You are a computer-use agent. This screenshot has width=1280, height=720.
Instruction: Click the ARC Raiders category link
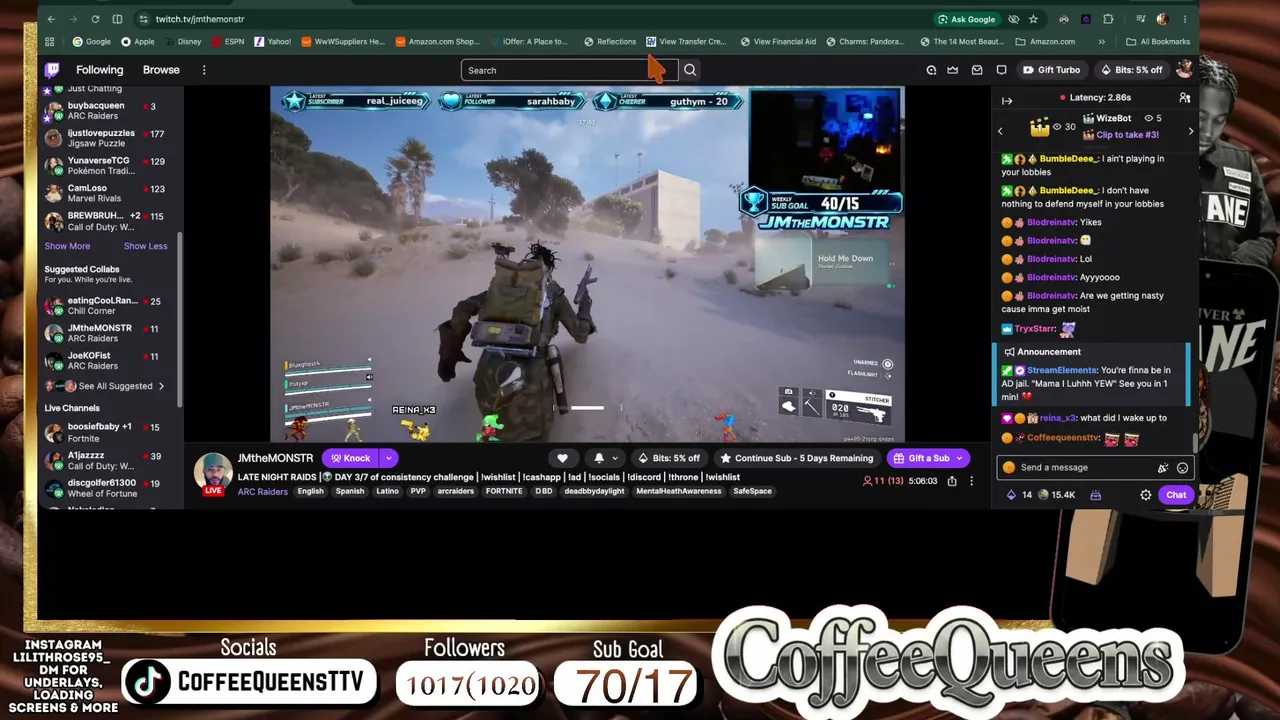click(x=262, y=492)
